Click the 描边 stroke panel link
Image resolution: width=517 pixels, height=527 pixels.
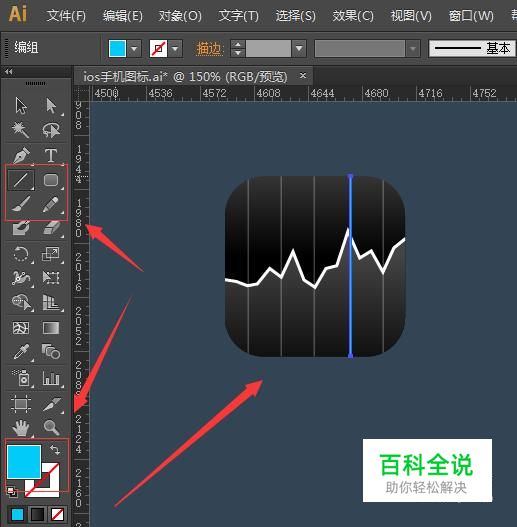(209, 49)
